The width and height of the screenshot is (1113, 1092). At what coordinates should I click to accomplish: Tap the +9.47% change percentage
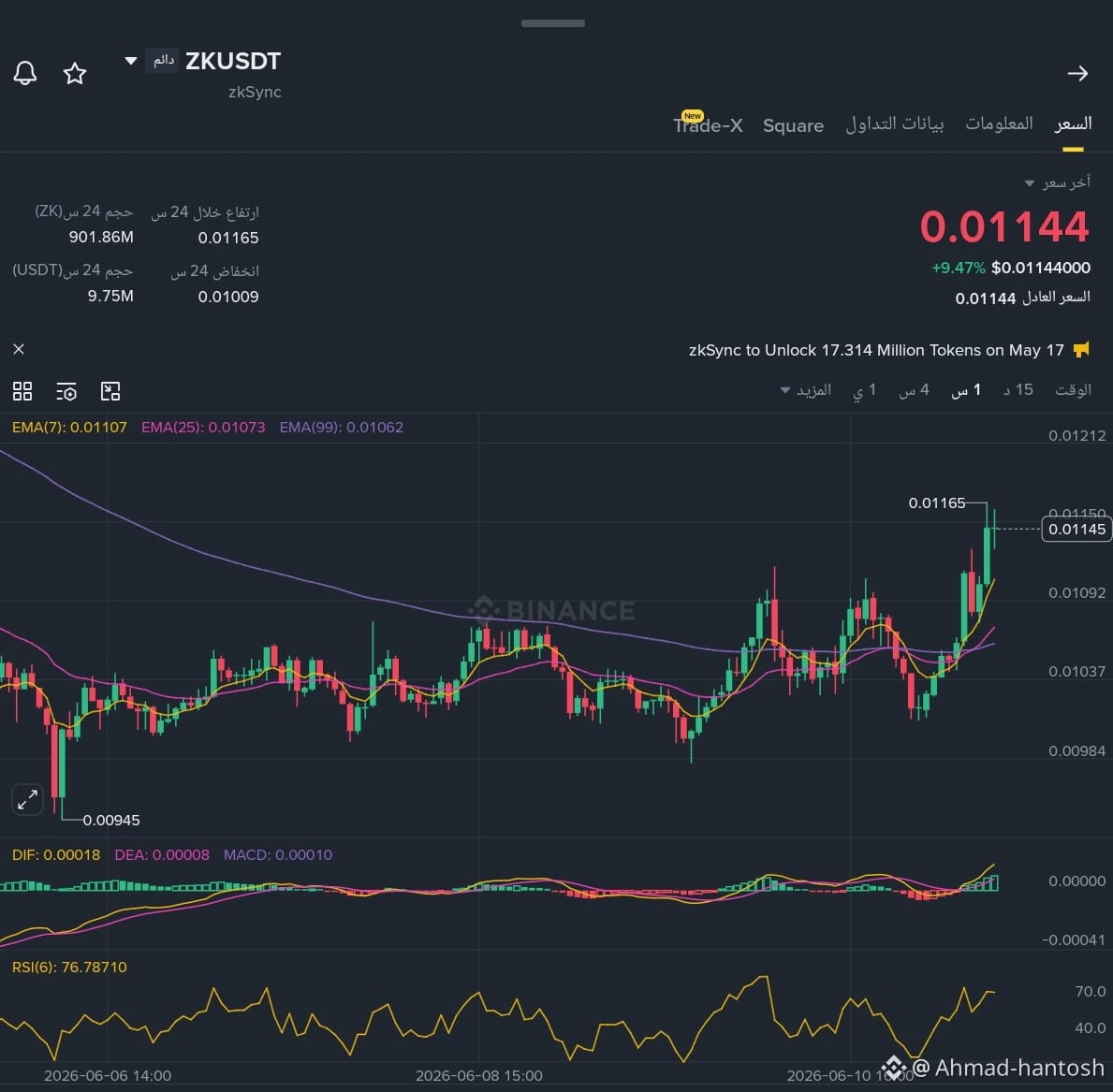point(959,269)
